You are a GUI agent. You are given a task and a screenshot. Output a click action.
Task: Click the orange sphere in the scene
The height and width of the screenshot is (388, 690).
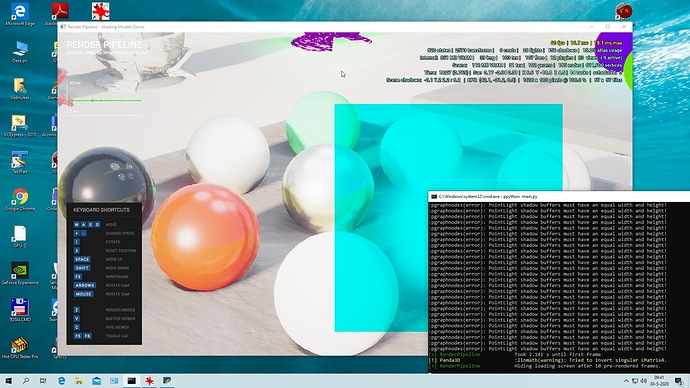coord(205,237)
